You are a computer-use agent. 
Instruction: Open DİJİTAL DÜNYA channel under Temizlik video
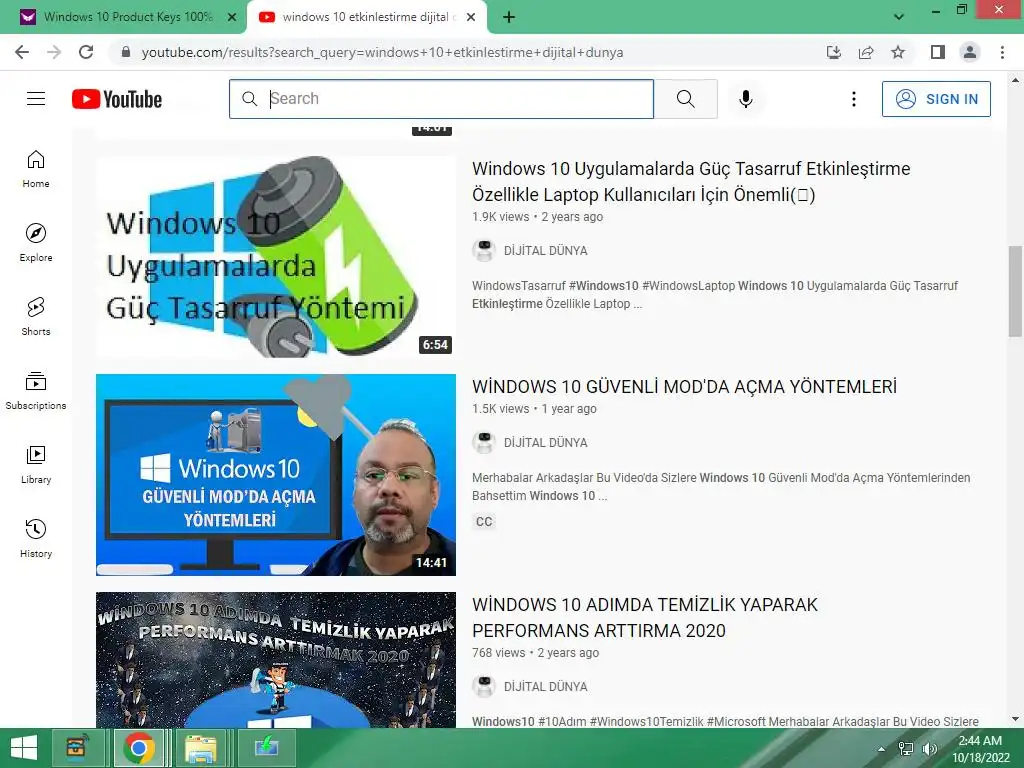[545, 686]
